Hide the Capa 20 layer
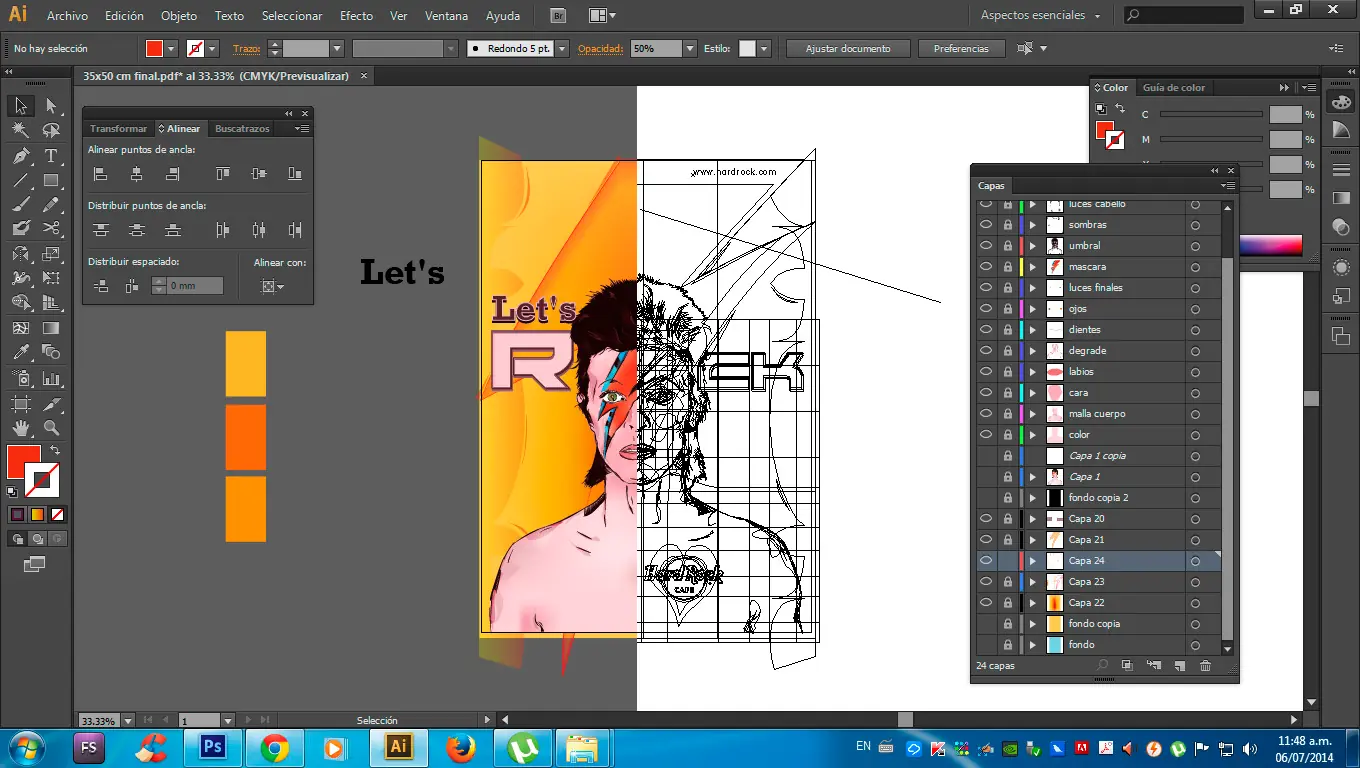The width and height of the screenshot is (1360, 768). point(986,519)
